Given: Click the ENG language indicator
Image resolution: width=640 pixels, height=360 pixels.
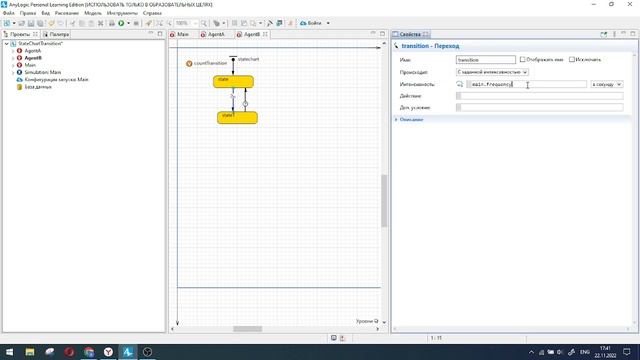Looking at the screenshot, I should click(x=585, y=352).
